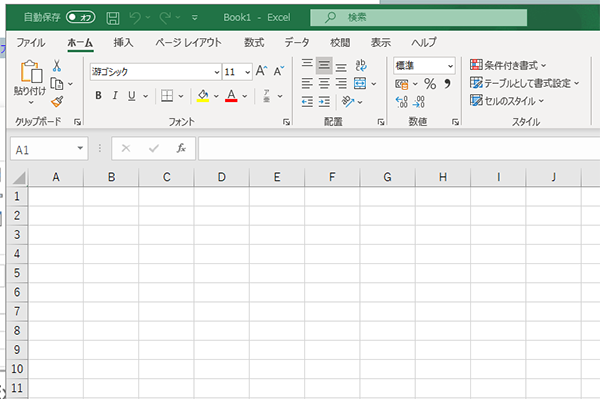Click the Borders icon
Image resolution: width=600 pixels, height=399 pixels.
[x=167, y=96]
